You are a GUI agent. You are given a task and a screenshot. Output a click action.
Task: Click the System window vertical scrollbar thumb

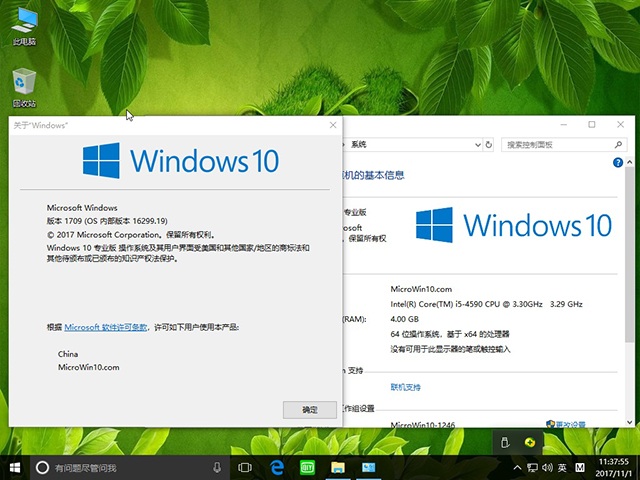coord(629,255)
